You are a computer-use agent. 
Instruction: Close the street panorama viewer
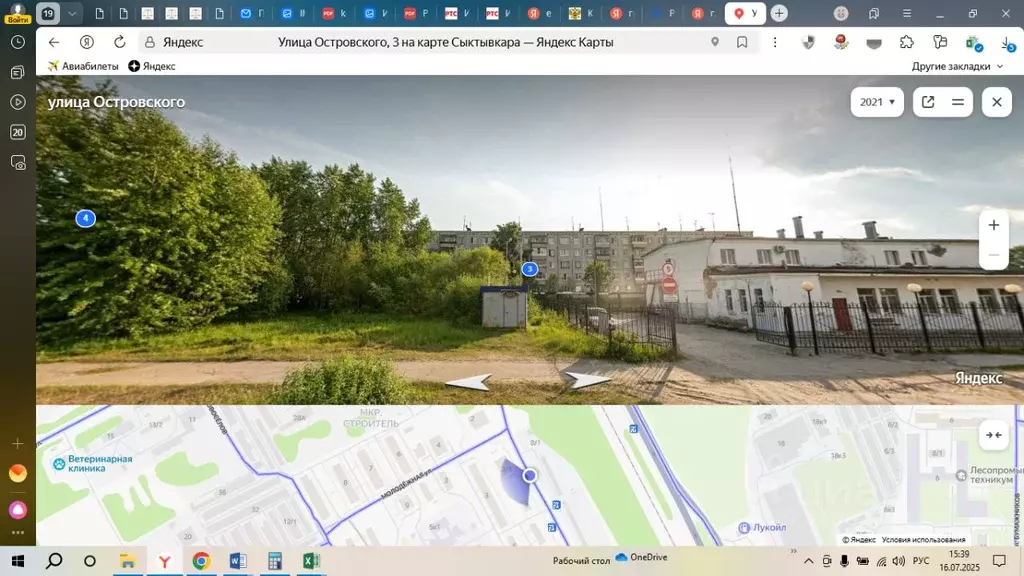click(x=997, y=102)
